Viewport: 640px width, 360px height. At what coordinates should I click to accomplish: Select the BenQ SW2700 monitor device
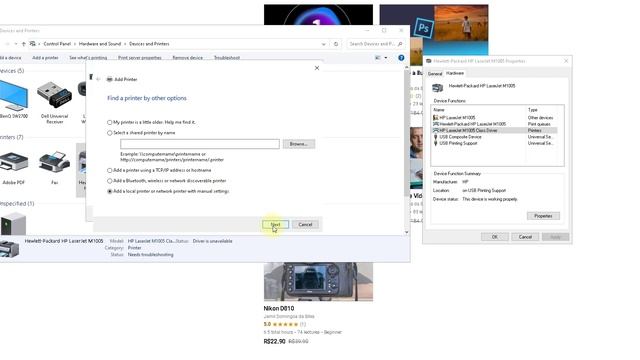(13, 100)
